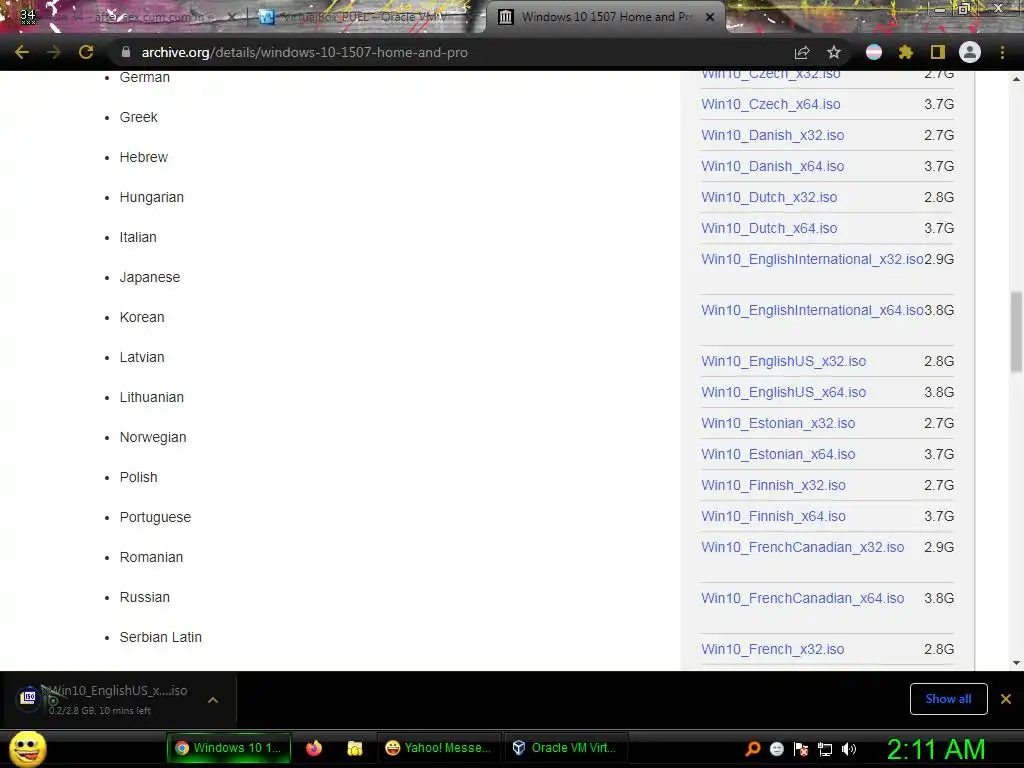Viewport: 1024px width, 768px height.
Task: Click the 2:11 AM taskbar clock
Action: point(936,749)
